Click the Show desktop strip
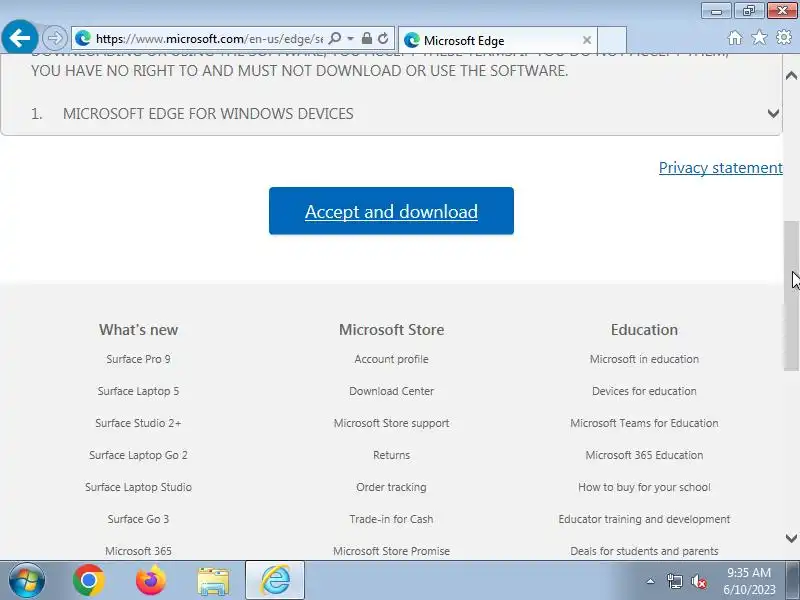This screenshot has height=600, width=800. coord(793,580)
